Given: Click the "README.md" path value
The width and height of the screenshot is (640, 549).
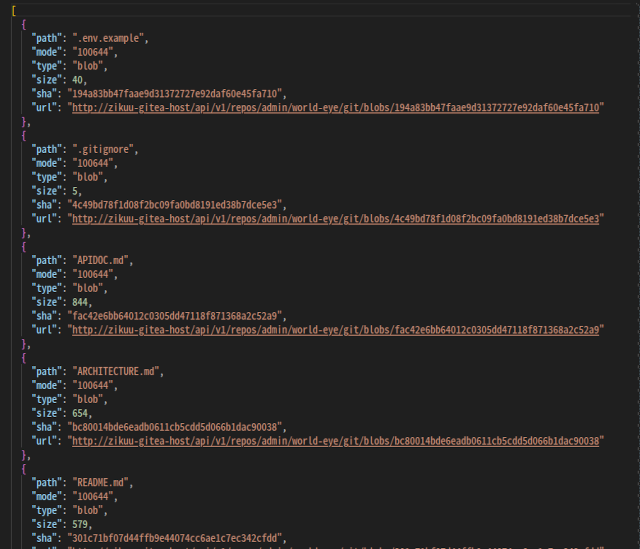Looking at the screenshot, I should 103,482.
